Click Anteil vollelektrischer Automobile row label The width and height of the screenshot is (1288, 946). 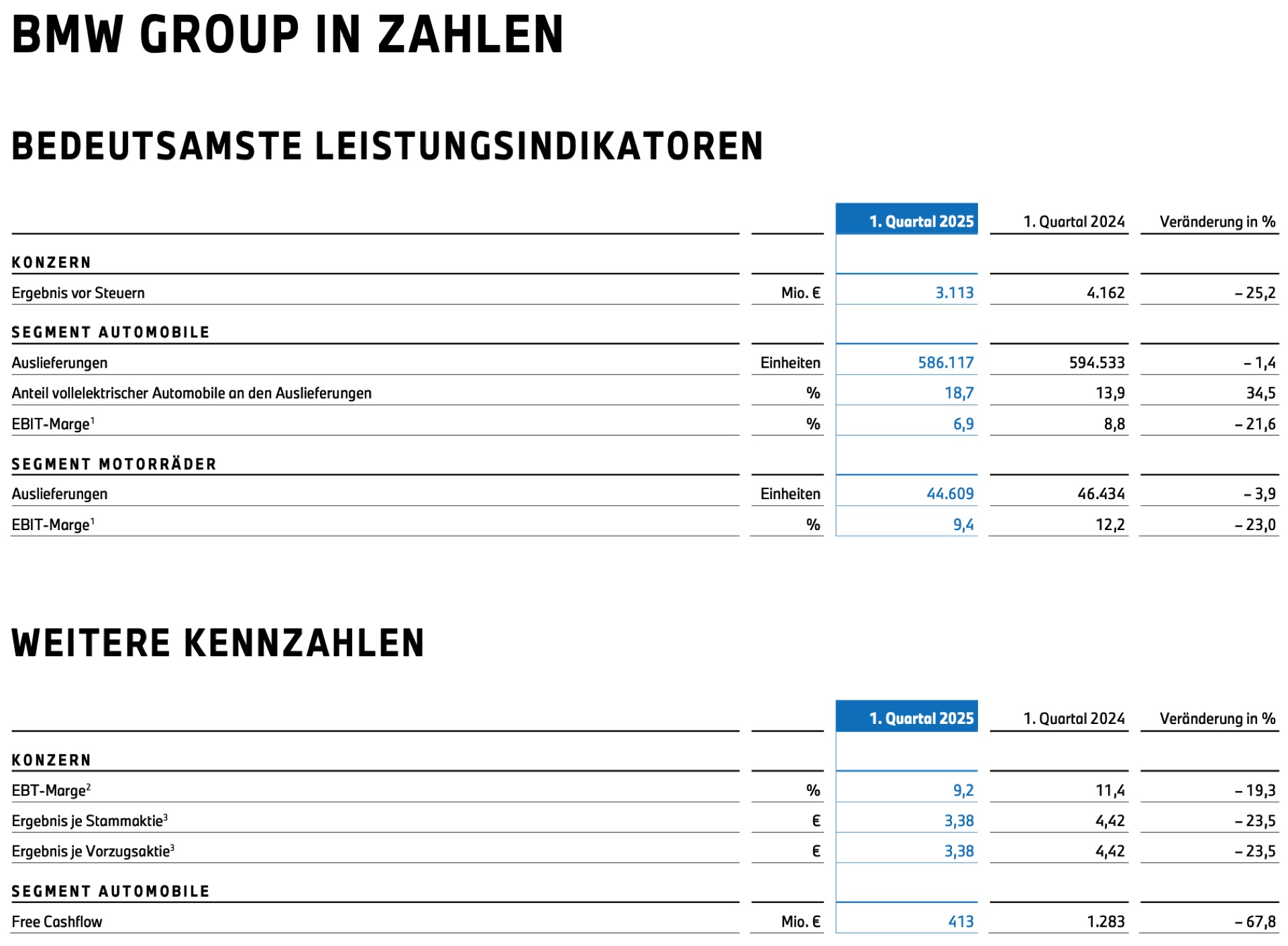(191, 393)
